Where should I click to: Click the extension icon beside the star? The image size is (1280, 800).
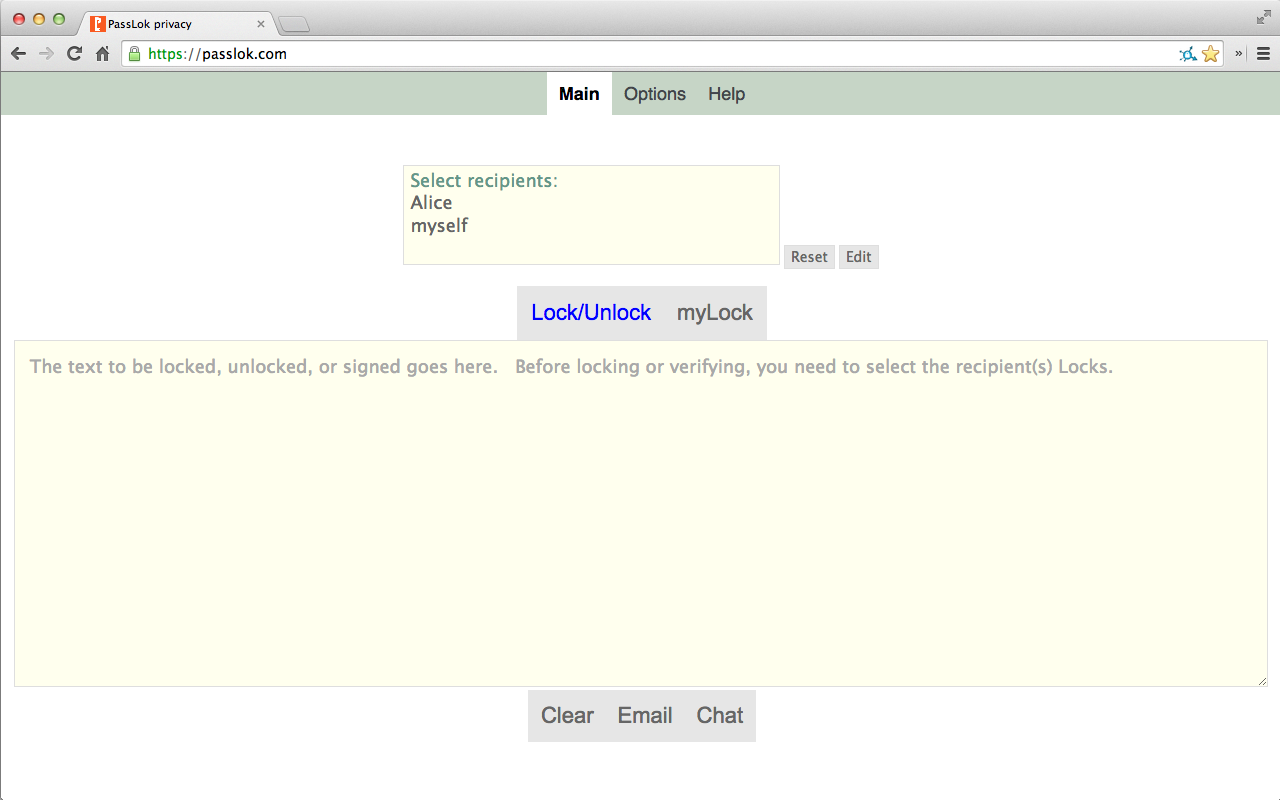[x=1187, y=54]
